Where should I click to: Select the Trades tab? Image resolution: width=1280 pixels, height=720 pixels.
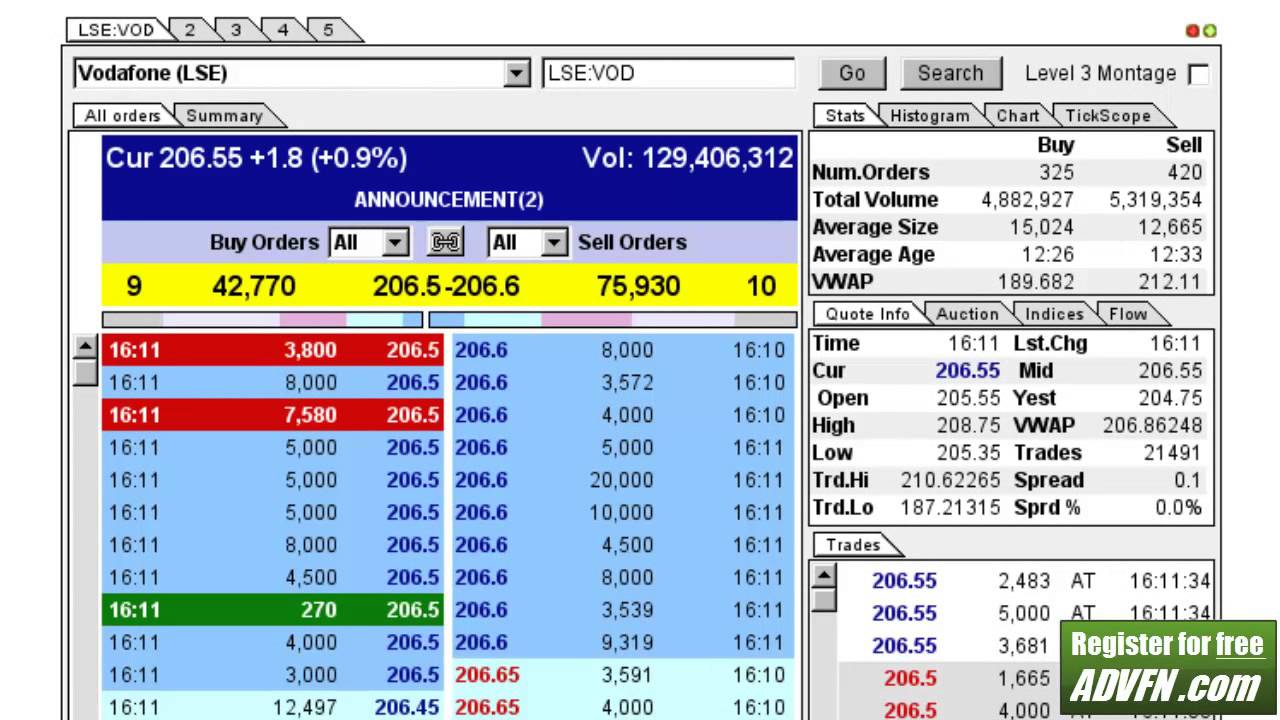(853, 545)
